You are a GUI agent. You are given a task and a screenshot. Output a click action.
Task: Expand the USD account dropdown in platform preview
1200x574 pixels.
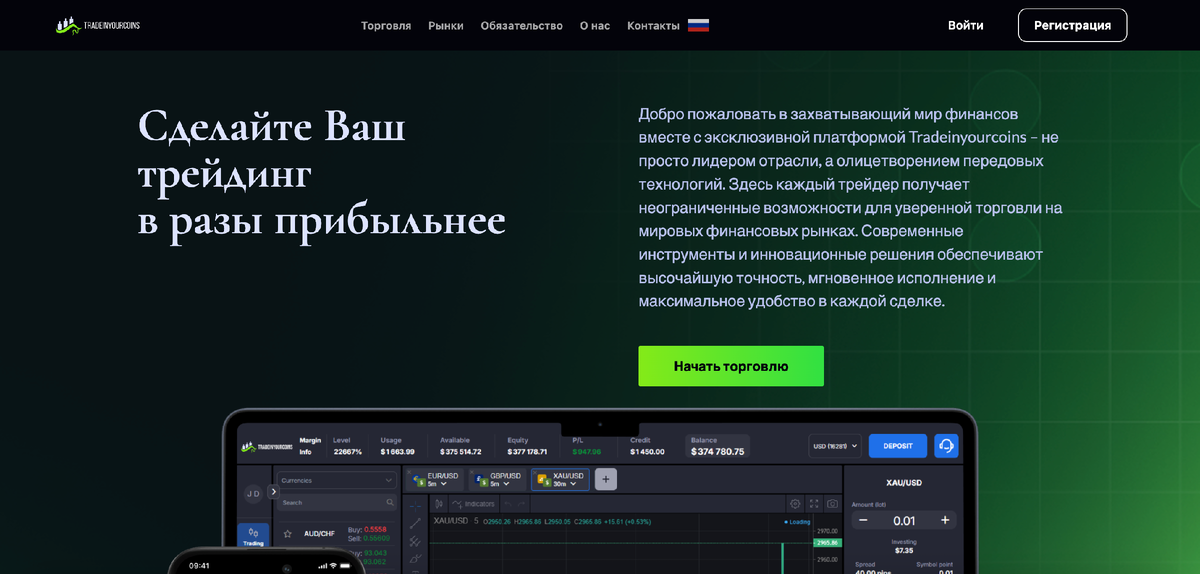click(835, 446)
